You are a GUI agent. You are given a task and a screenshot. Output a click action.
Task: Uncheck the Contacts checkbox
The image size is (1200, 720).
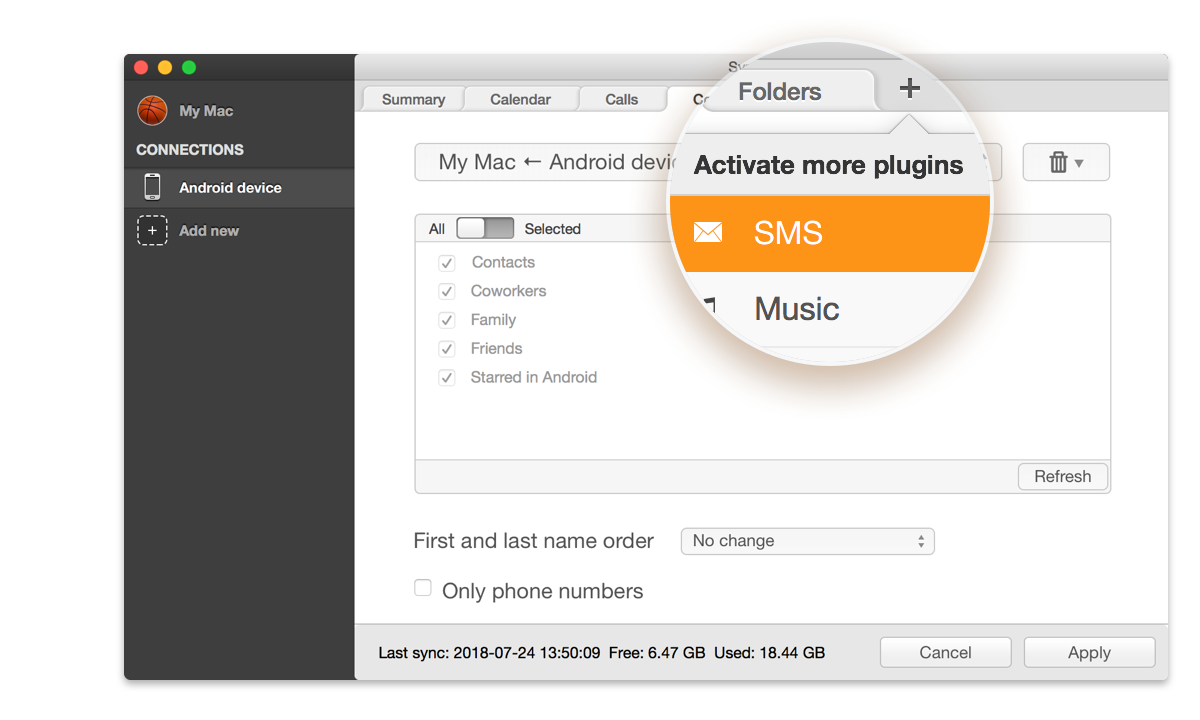[447, 263]
